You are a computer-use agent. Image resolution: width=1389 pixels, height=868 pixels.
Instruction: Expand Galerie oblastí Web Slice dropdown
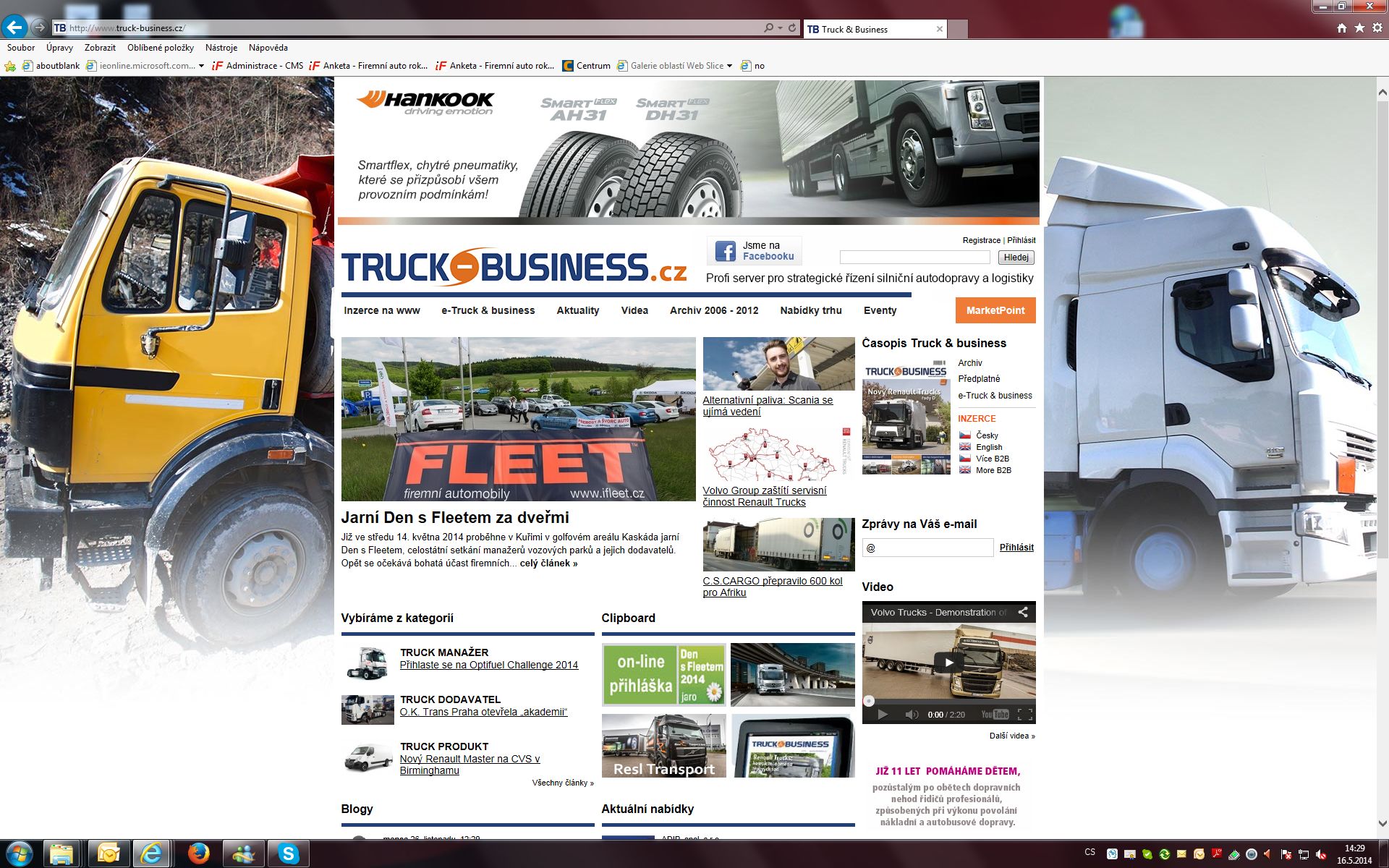click(729, 66)
